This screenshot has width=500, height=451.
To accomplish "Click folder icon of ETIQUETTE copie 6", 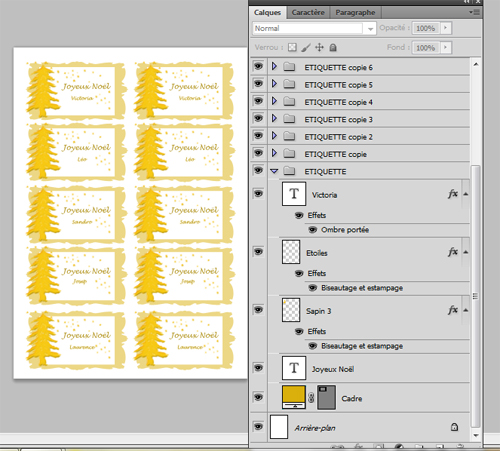I will click(289, 67).
